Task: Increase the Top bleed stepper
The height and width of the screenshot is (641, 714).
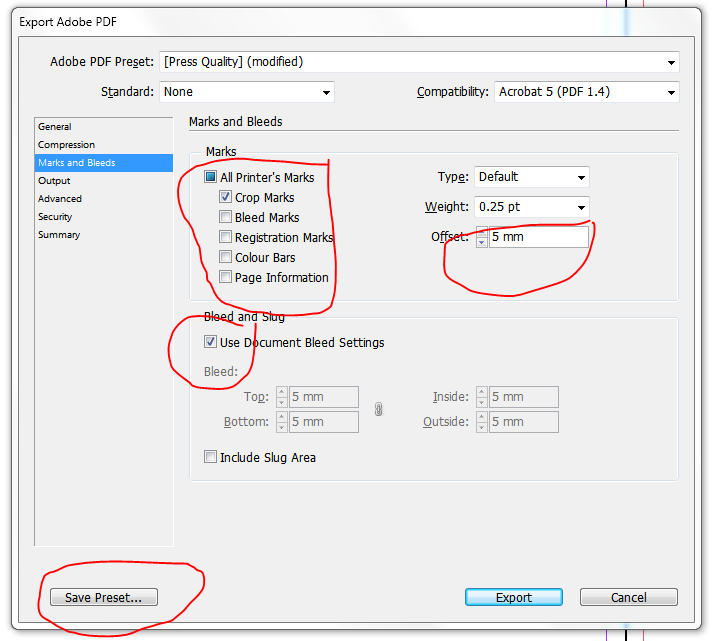Action: 282,392
